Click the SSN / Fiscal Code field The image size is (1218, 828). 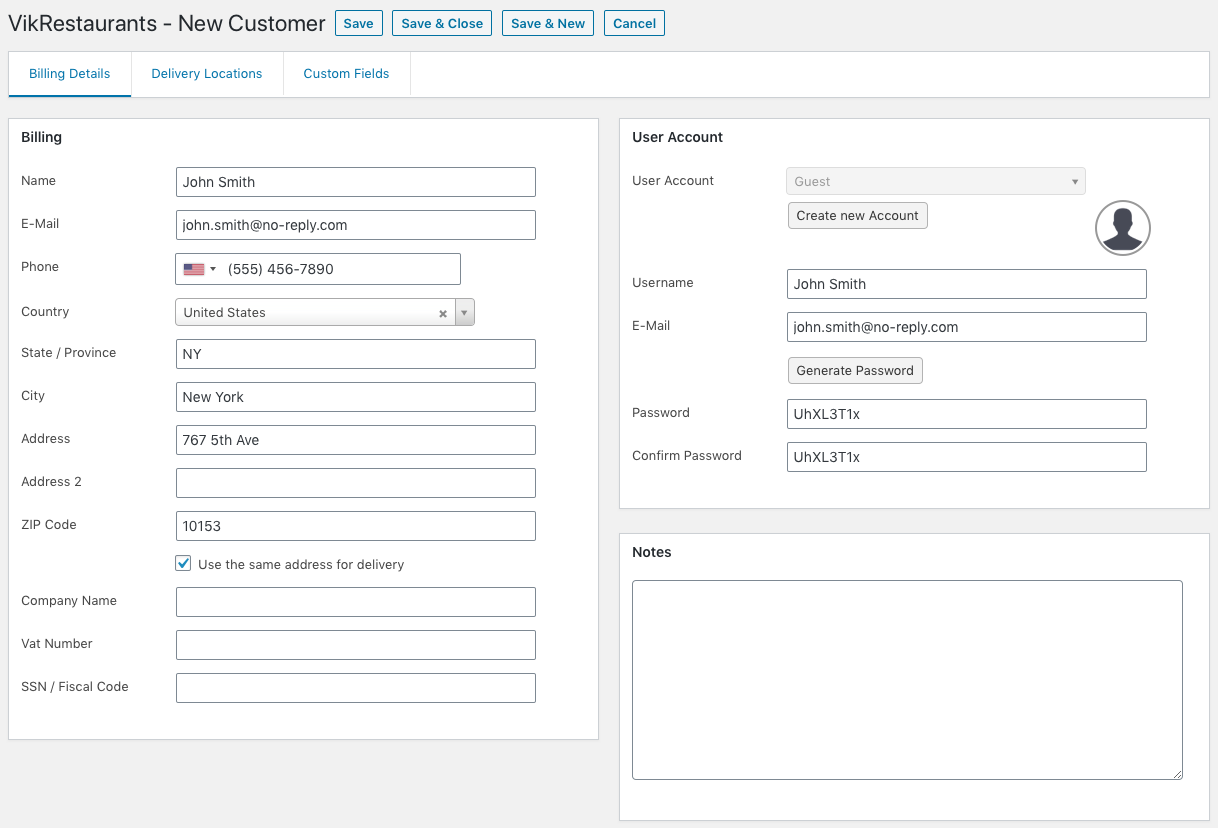[x=356, y=688]
